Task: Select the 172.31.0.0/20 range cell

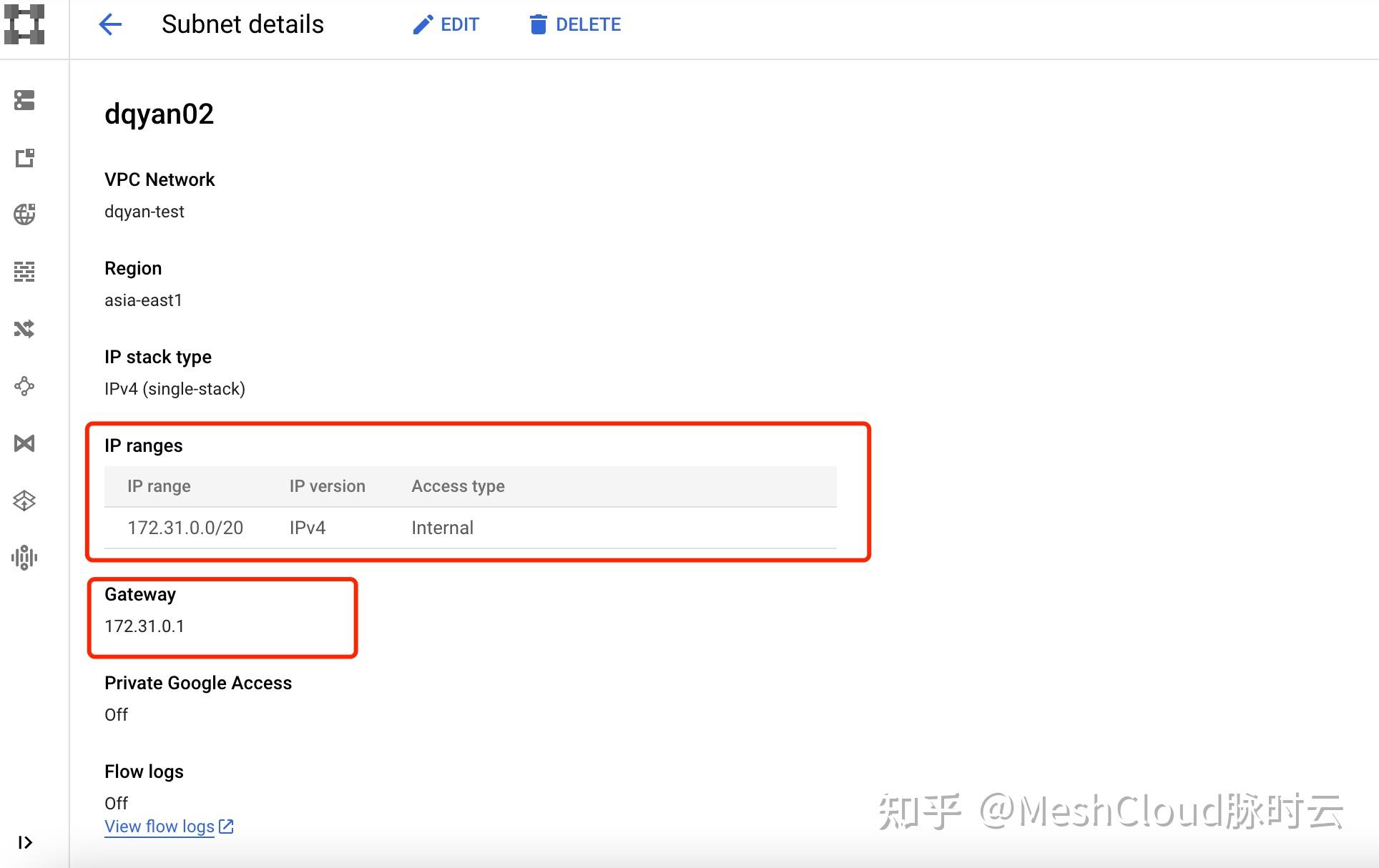Action: [x=185, y=528]
